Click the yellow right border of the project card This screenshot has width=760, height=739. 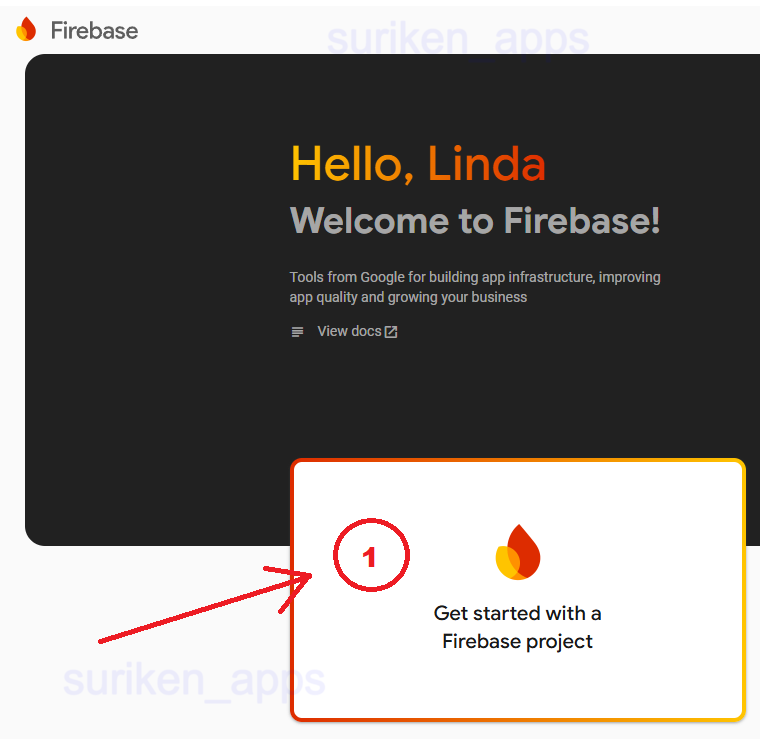[x=744, y=590]
